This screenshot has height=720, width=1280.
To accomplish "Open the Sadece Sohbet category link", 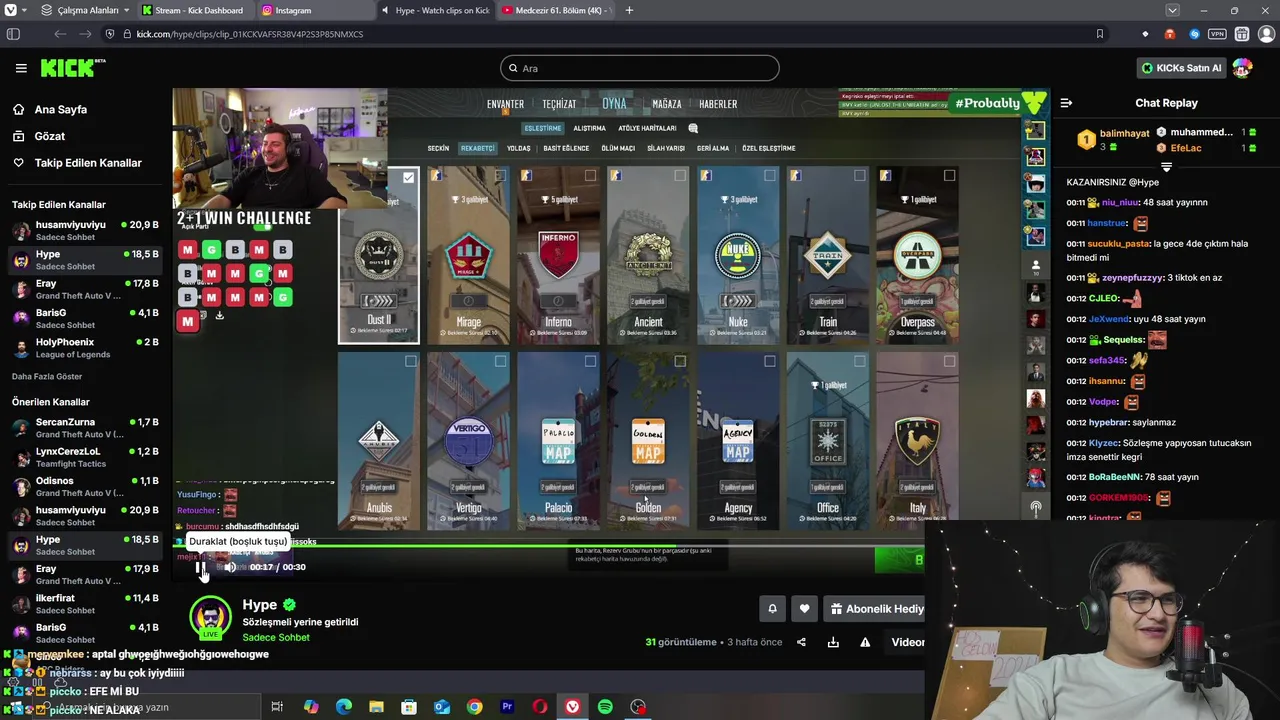I will point(276,637).
